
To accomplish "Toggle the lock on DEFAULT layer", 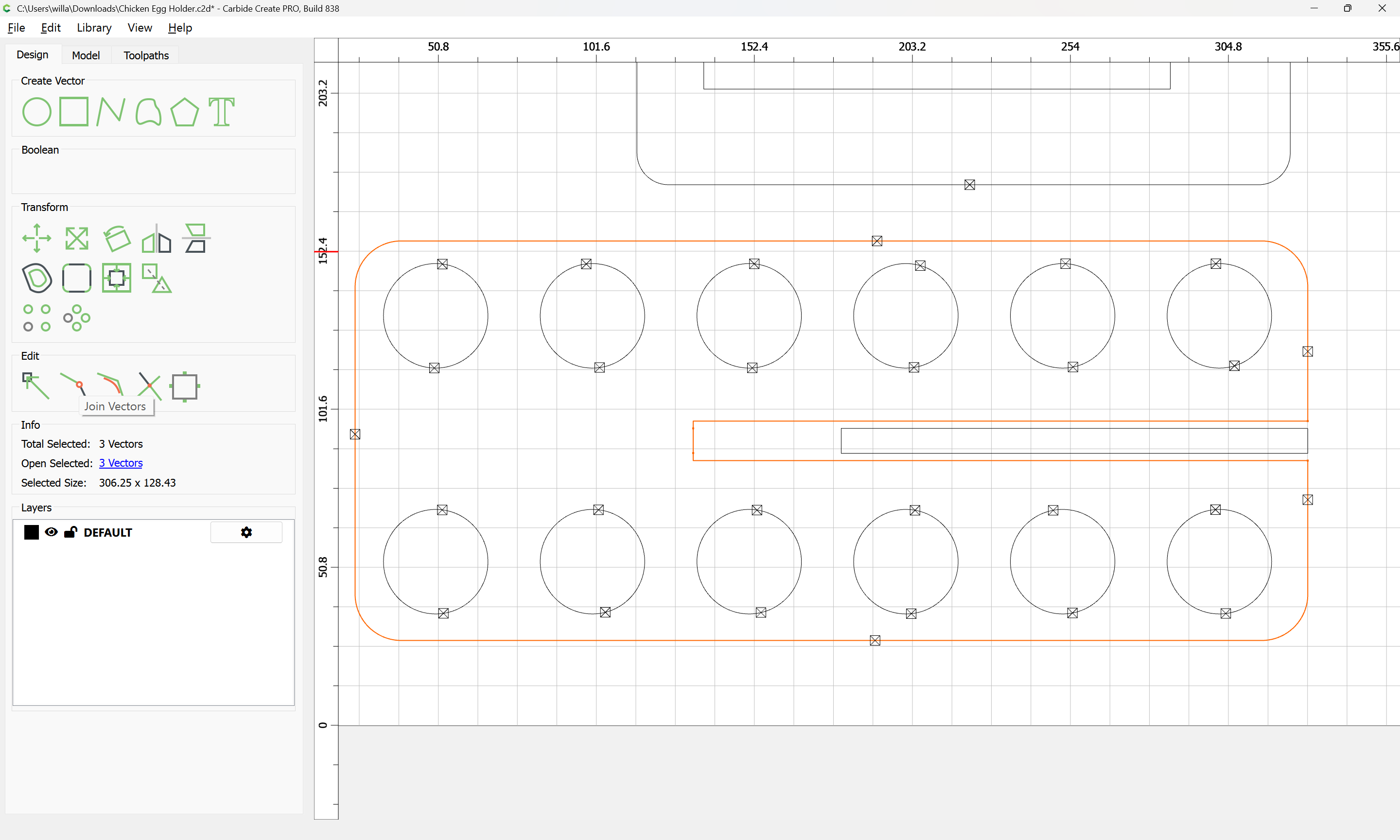I will (x=70, y=532).
